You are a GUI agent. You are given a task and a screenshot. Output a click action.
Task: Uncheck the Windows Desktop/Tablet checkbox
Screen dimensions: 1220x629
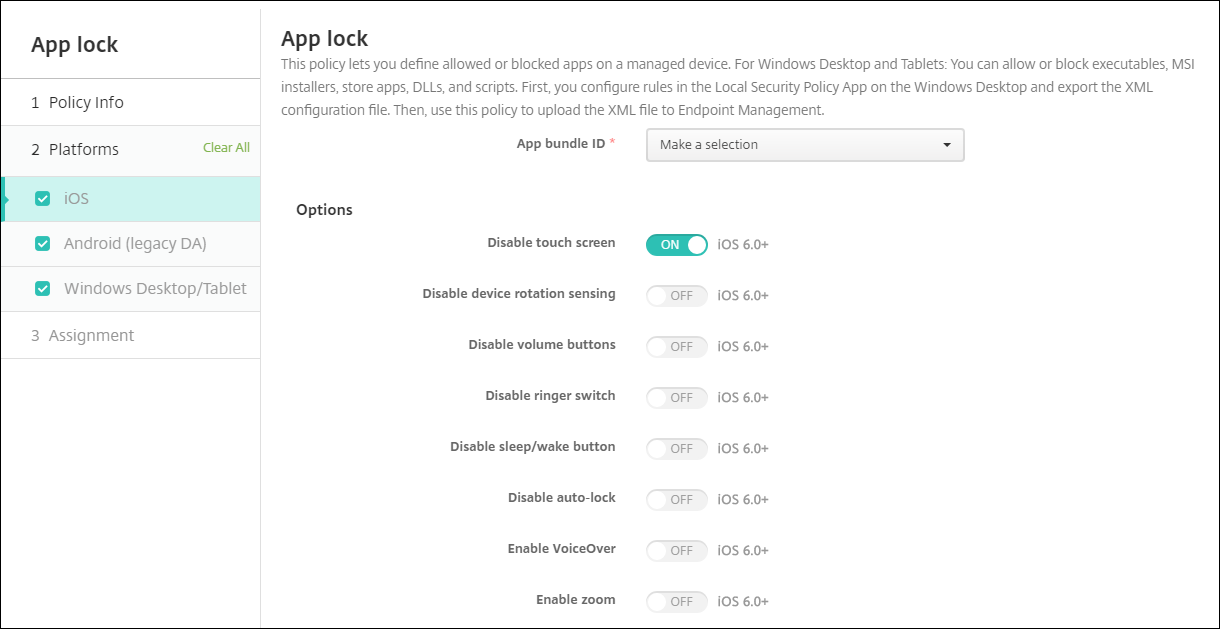(x=42, y=289)
